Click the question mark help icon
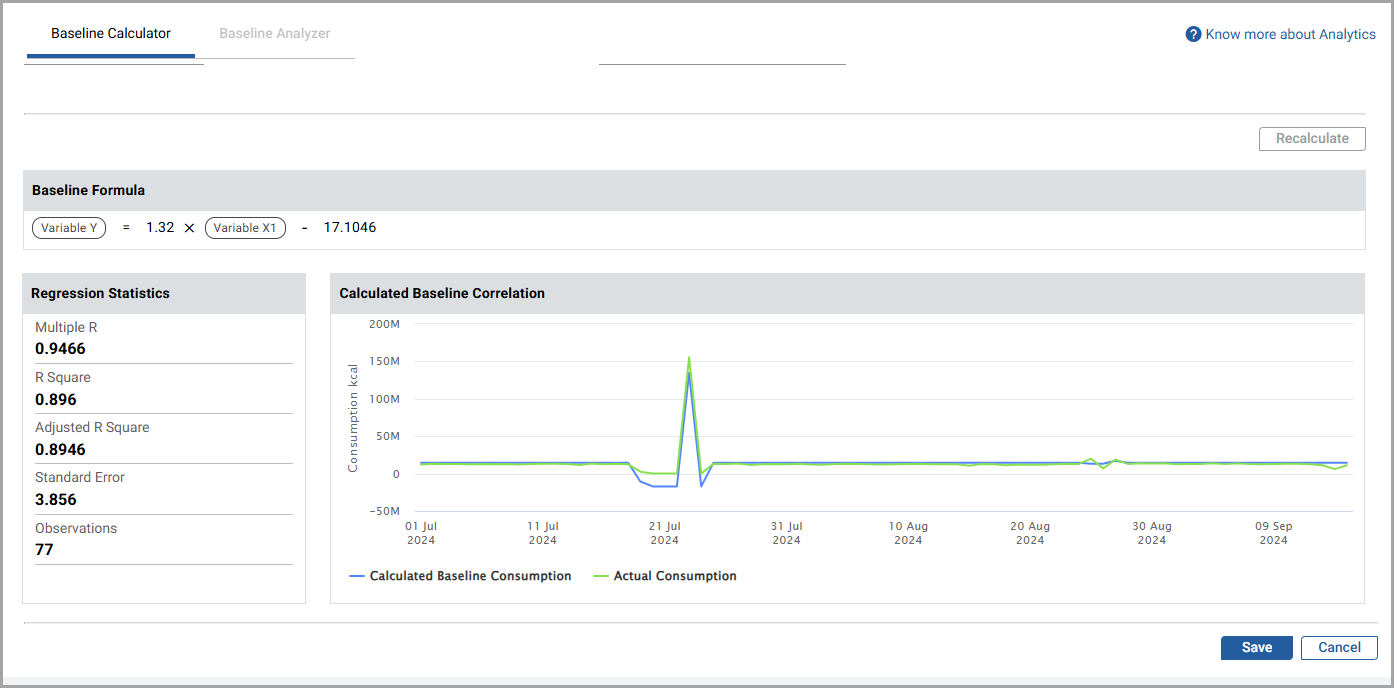The image size is (1394, 688). (1193, 34)
